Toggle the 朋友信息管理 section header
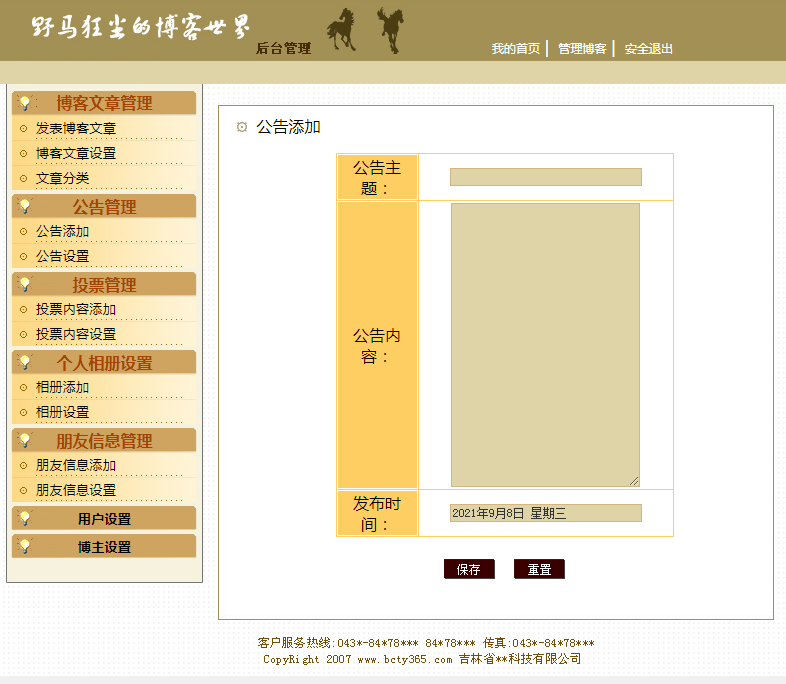The image size is (786, 684). (104, 440)
